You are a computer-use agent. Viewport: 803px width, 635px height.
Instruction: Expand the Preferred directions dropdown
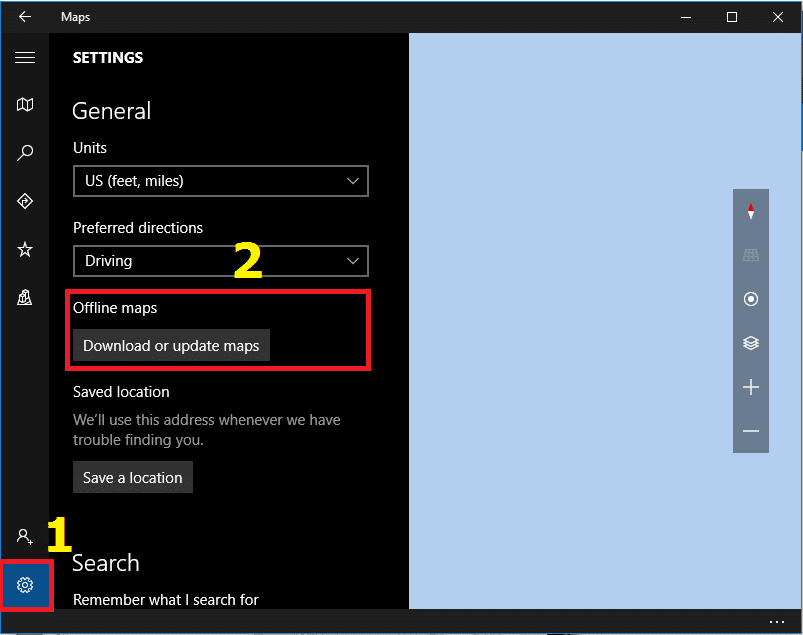[x=221, y=261]
